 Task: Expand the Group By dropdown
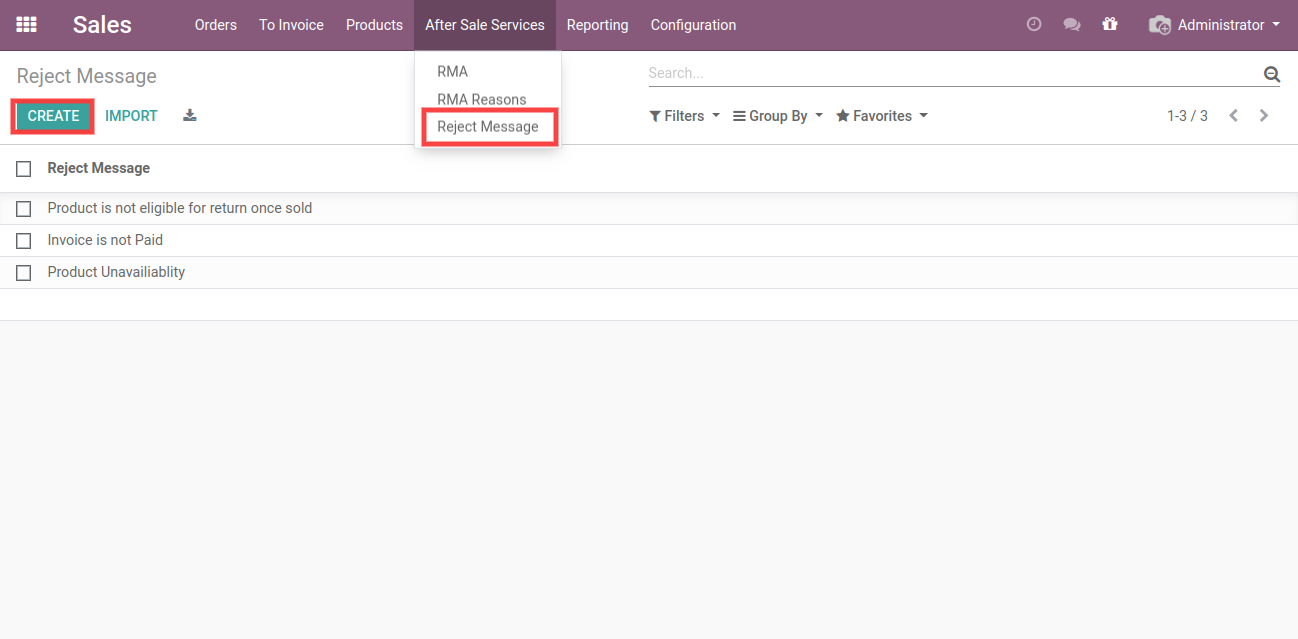tap(778, 116)
